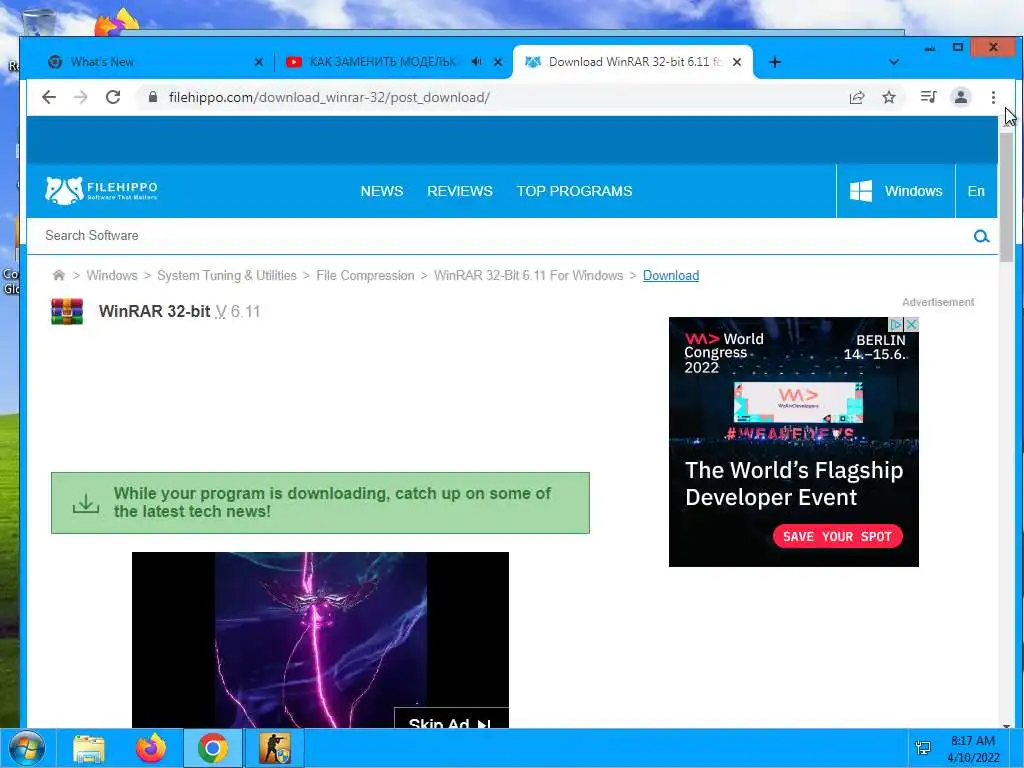The width and height of the screenshot is (1024, 768).
Task: Click the purple lightning video ad
Action: coord(320,640)
